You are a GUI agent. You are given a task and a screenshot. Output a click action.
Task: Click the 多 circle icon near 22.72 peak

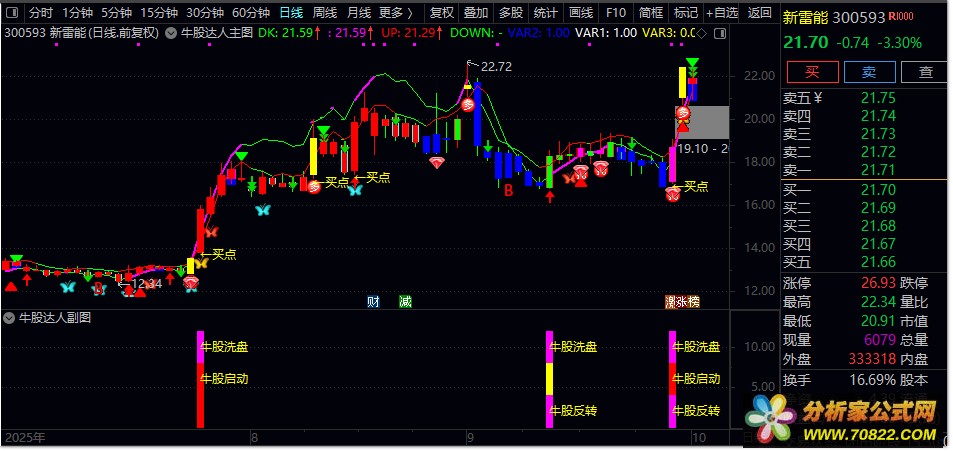467,105
